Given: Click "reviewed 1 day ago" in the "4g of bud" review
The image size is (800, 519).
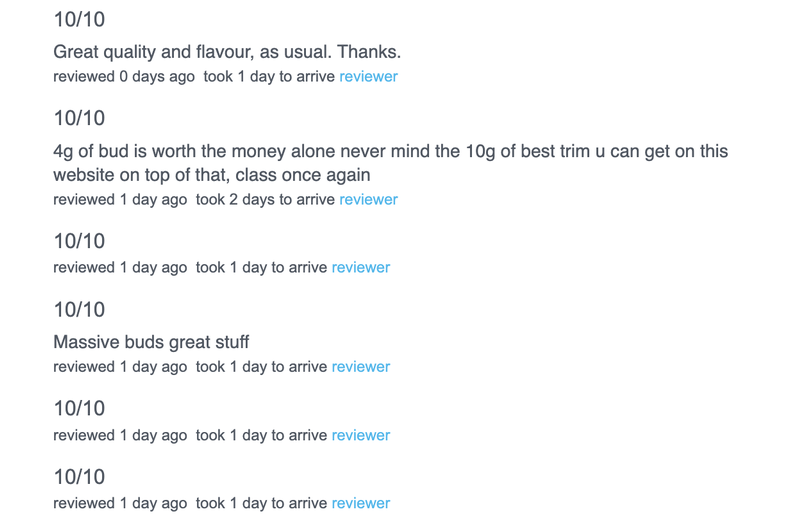Looking at the screenshot, I should click(x=120, y=200).
